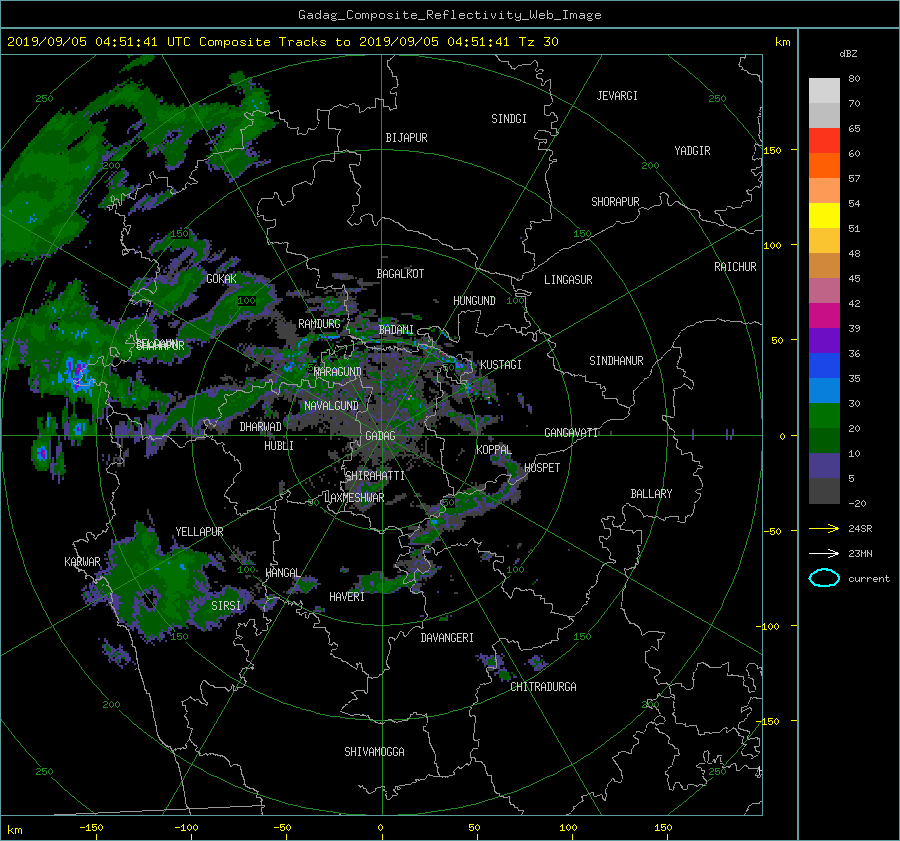Click the SINDGI city label
Screen dimensions: 900x841
pyautogui.click(x=509, y=119)
